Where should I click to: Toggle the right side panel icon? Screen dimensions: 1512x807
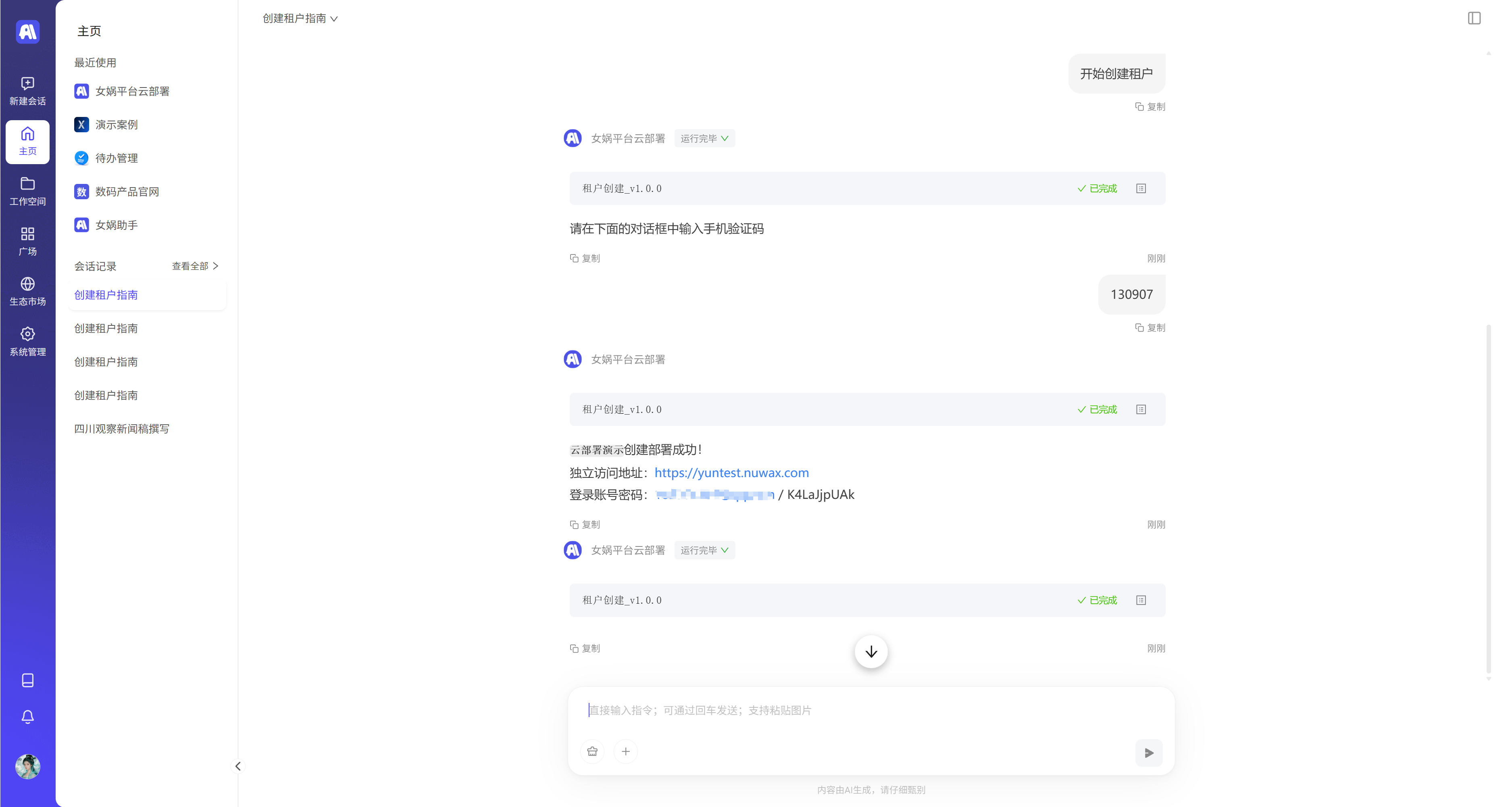pyautogui.click(x=1474, y=18)
